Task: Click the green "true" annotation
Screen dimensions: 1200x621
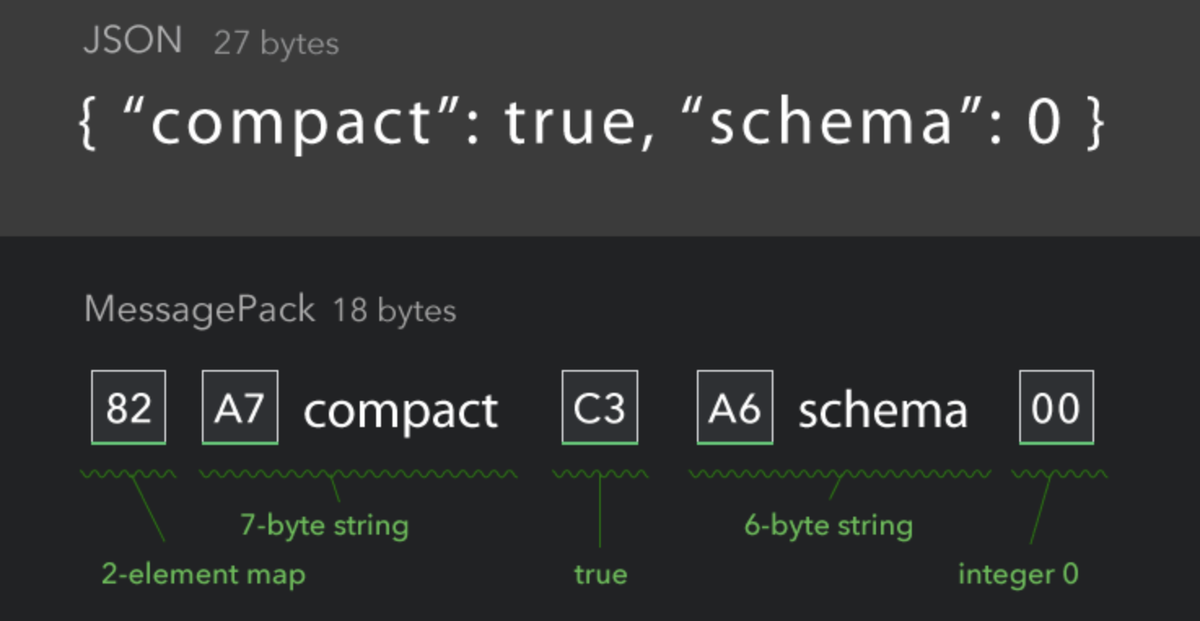Action: [600, 575]
